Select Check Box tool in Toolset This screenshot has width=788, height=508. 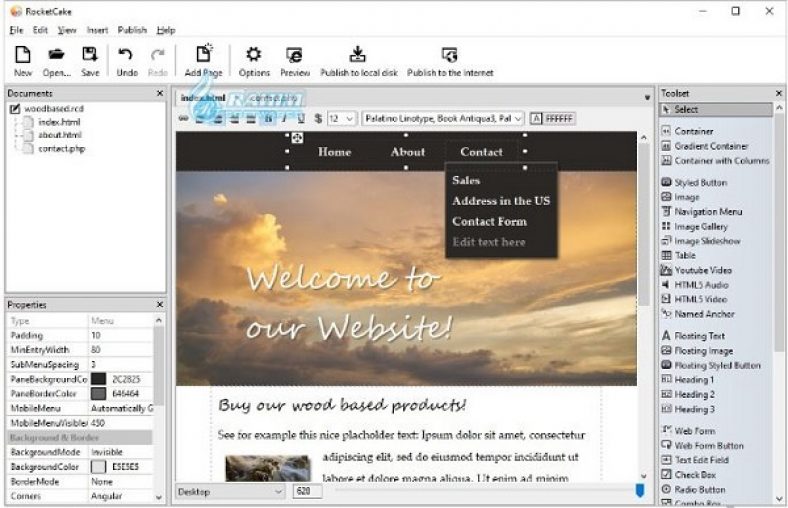pos(688,474)
